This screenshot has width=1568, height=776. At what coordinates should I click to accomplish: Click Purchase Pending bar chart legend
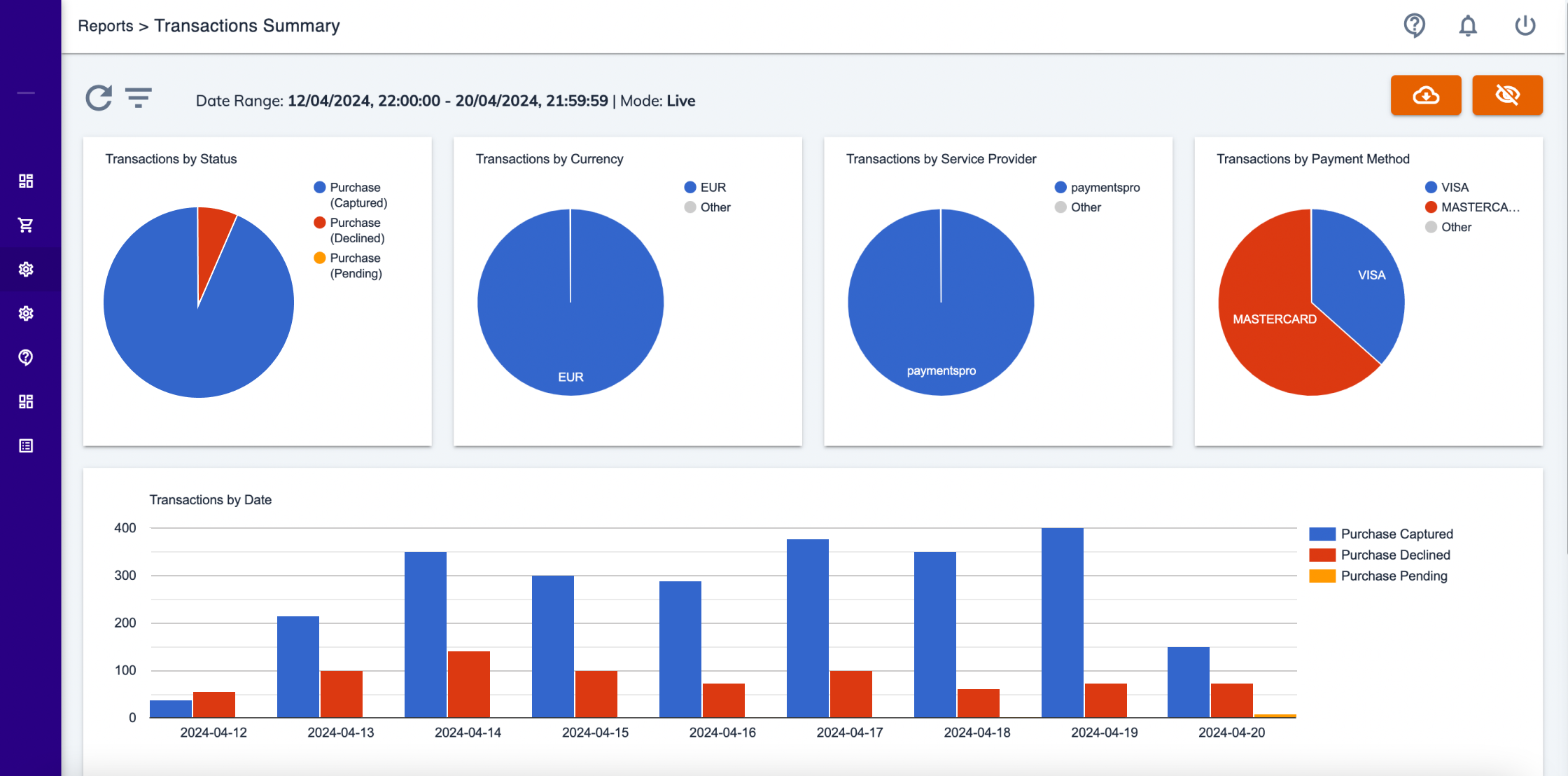click(x=1378, y=576)
